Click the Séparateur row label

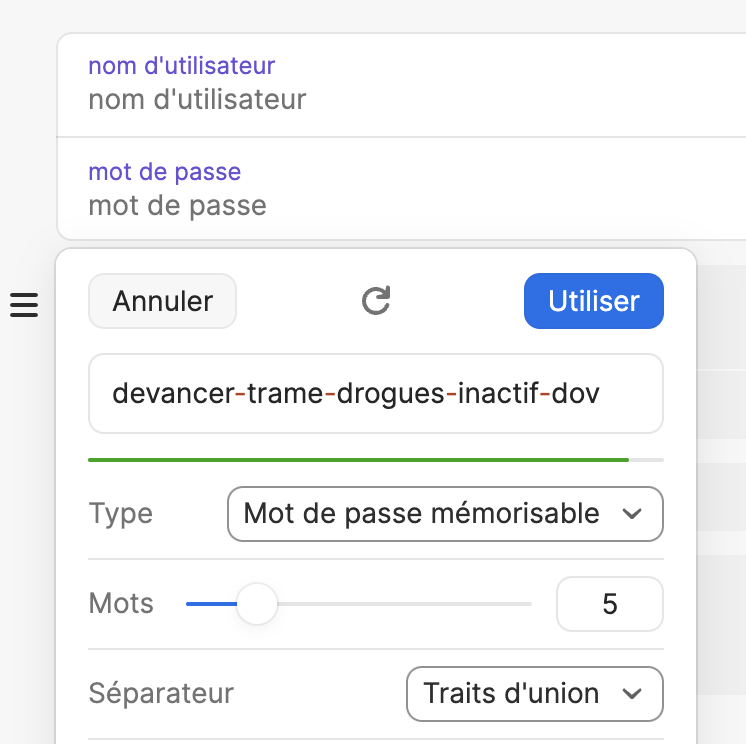coord(161,693)
